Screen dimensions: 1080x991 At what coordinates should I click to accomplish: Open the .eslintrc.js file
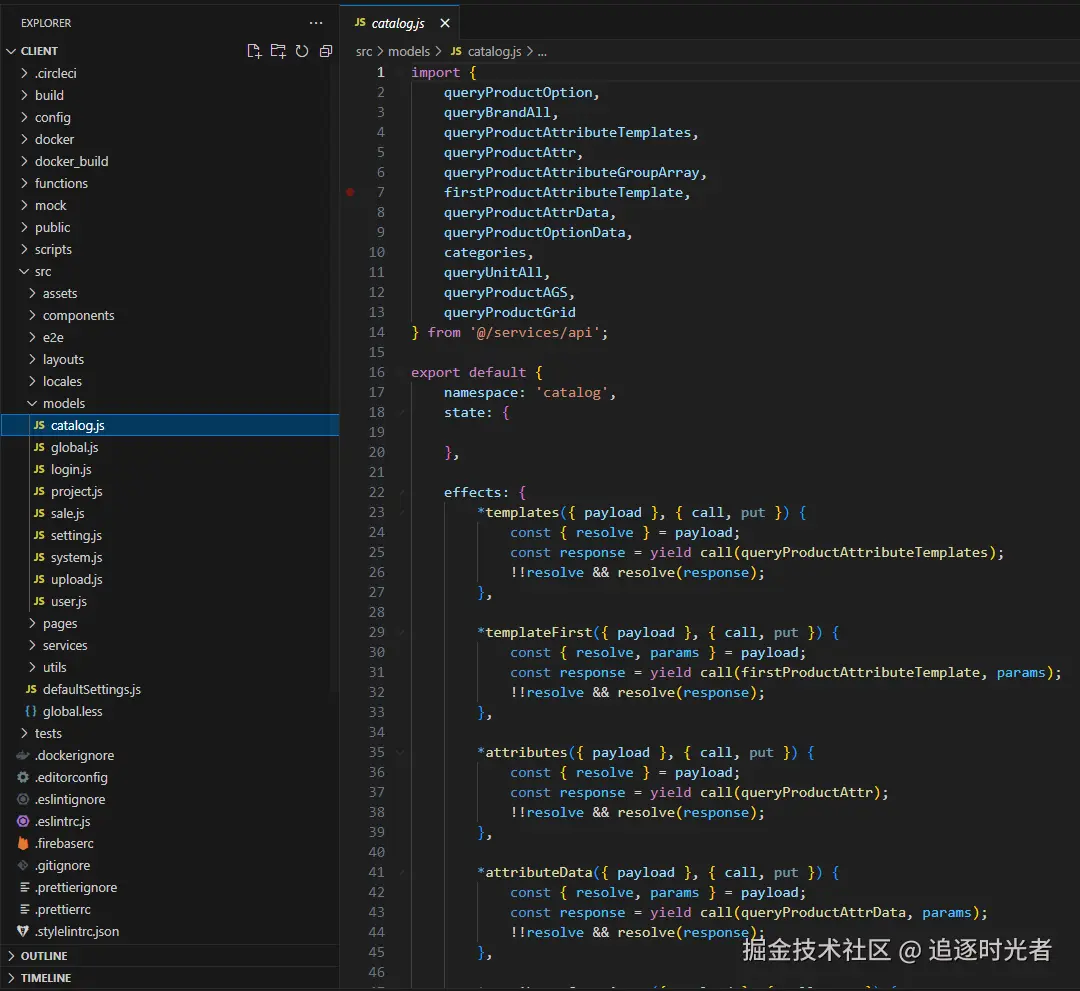62,821
